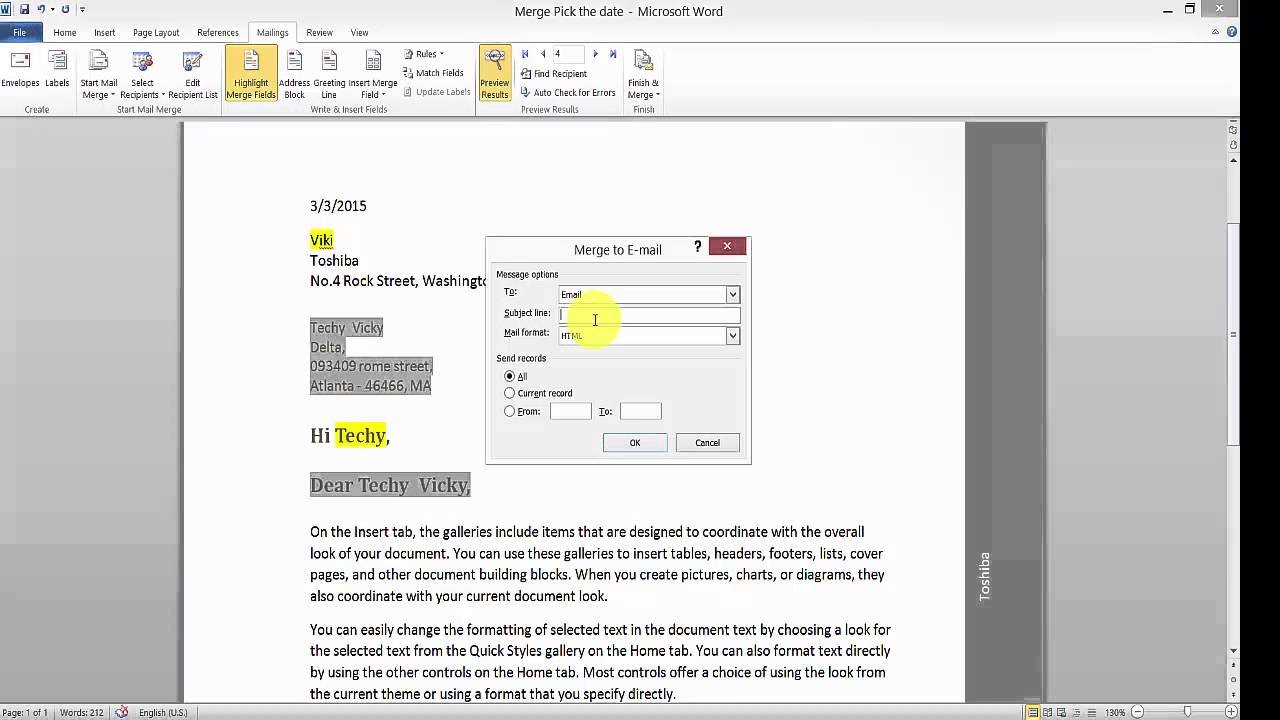Image resolution: width=1280 pixels, height=720 pixels.
Task: Open the File tab
Action: pos(20,32)
